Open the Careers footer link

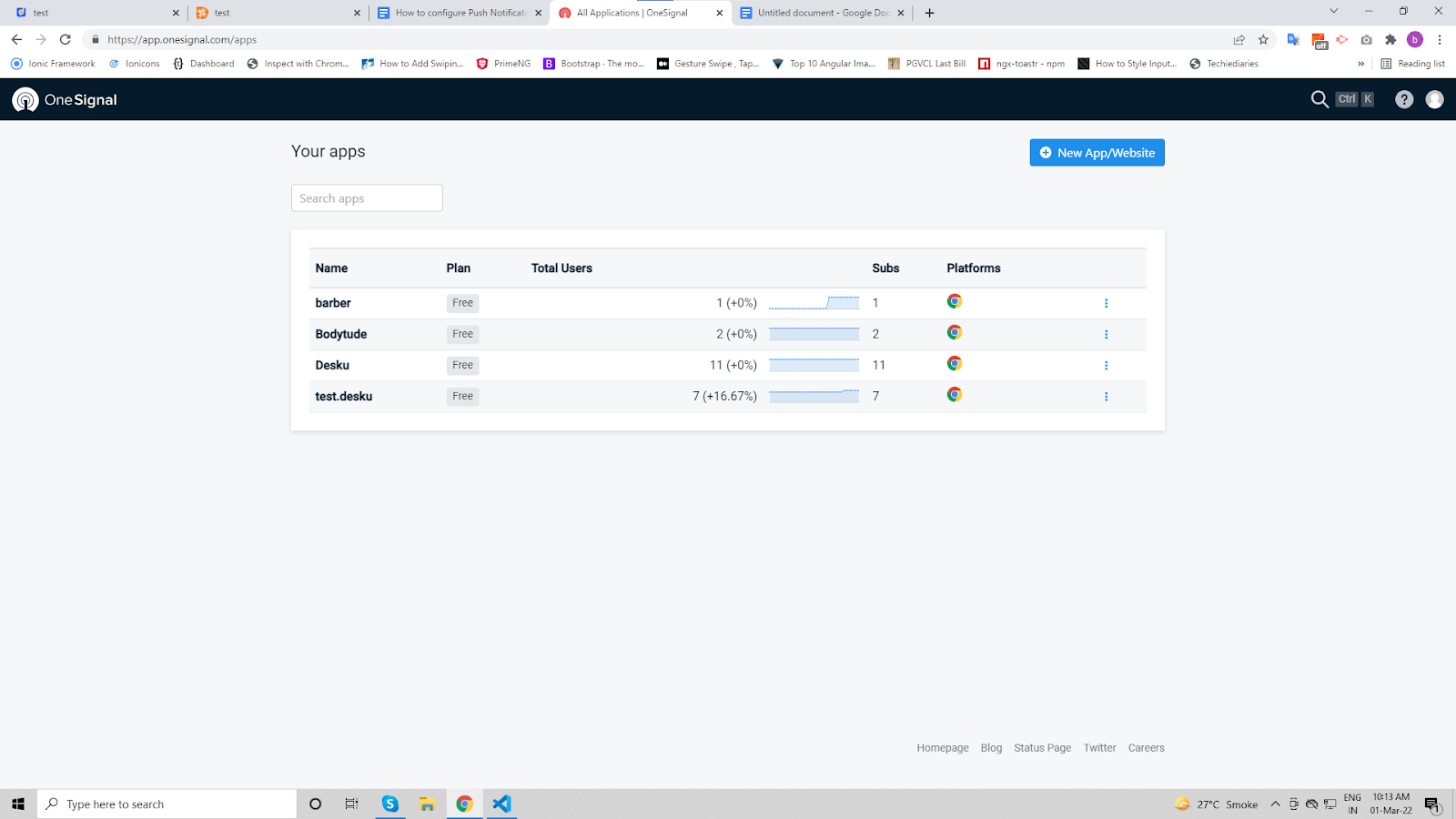click(1147, 748)
